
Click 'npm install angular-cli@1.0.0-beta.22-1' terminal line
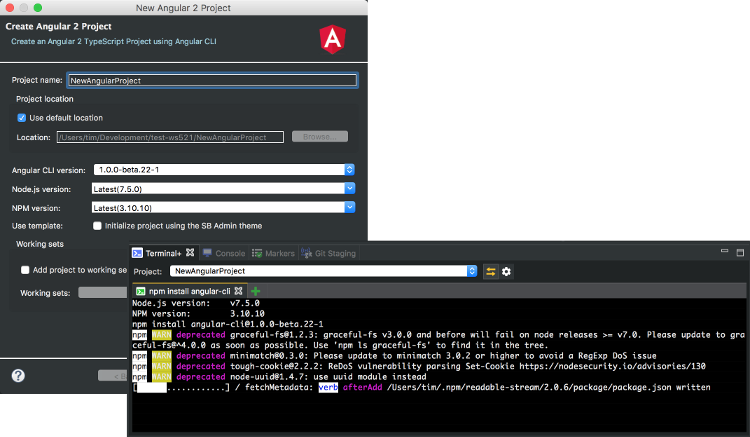(228, 324)
